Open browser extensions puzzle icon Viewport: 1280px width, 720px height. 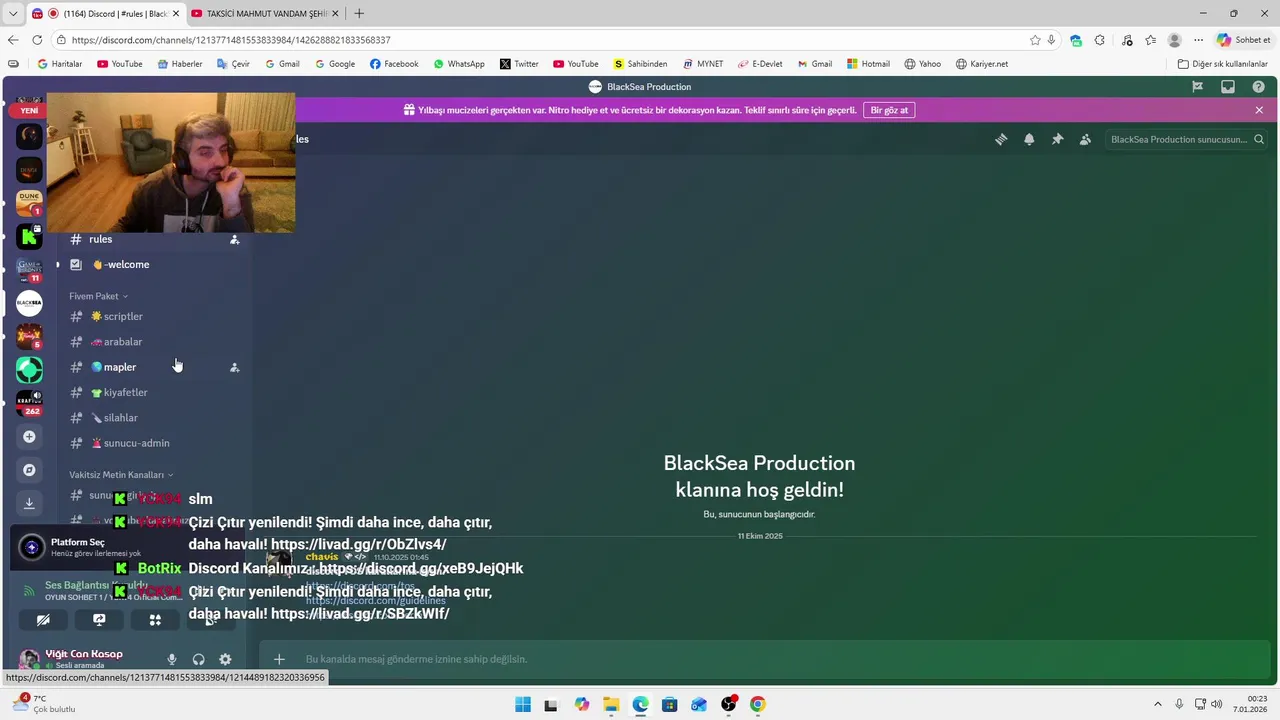tap(1099, 40)
